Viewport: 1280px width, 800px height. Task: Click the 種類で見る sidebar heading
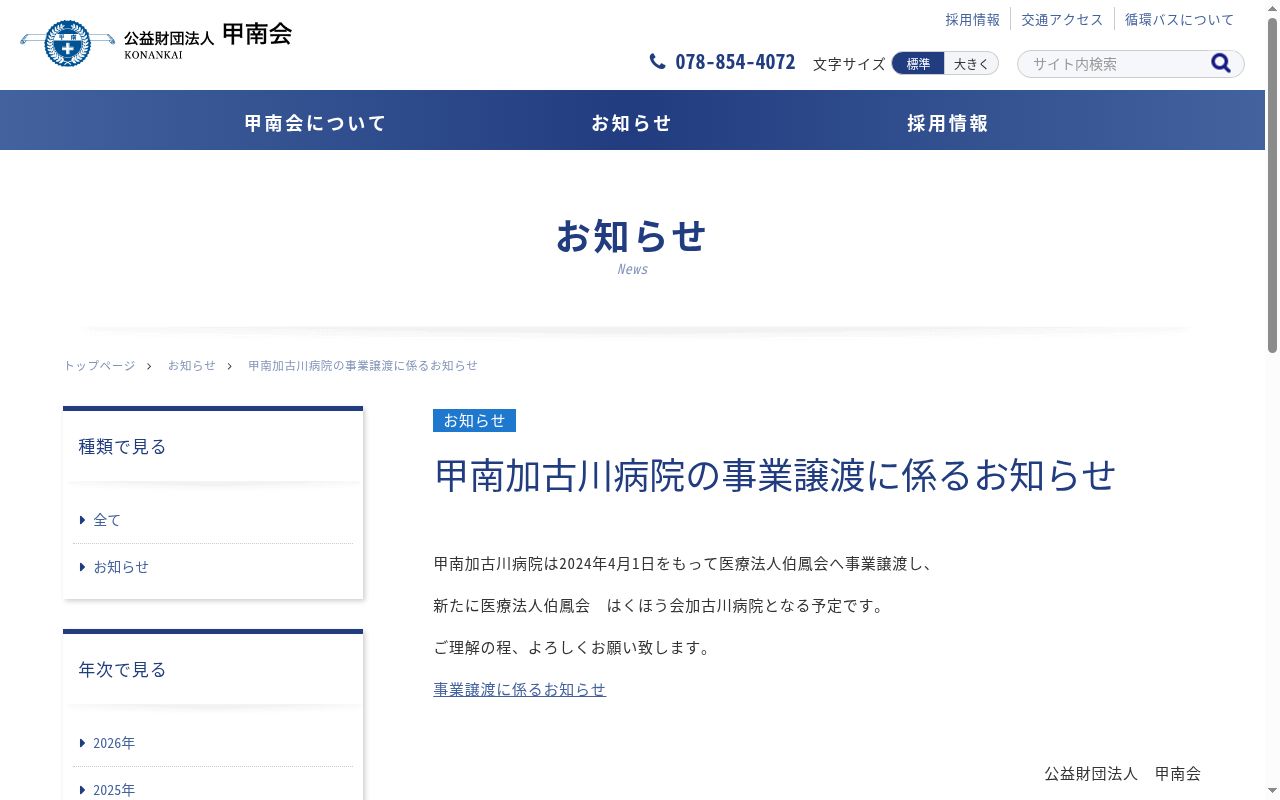(x=123, y=447)
